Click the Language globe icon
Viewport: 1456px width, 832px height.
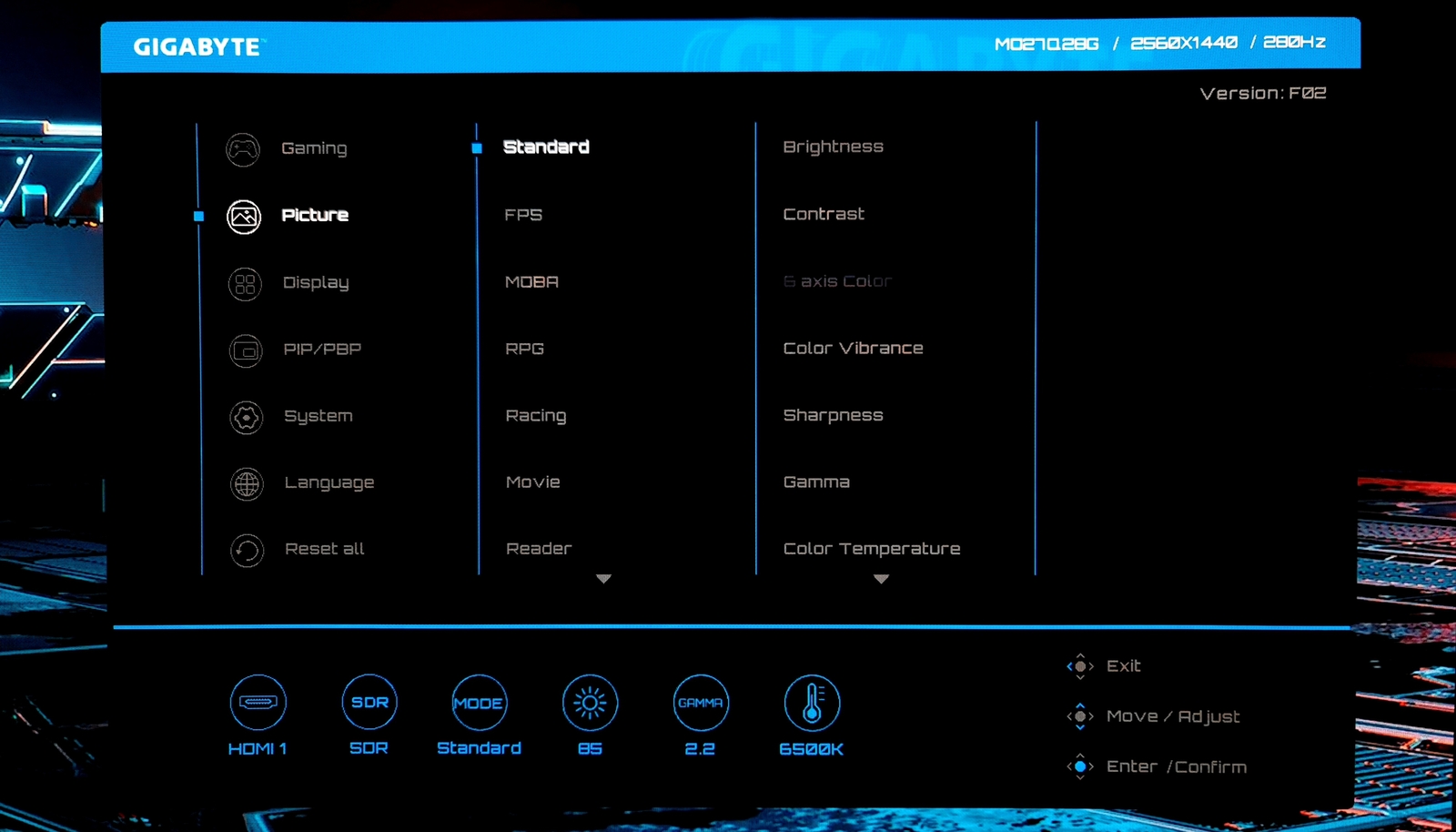coord(247,484)
